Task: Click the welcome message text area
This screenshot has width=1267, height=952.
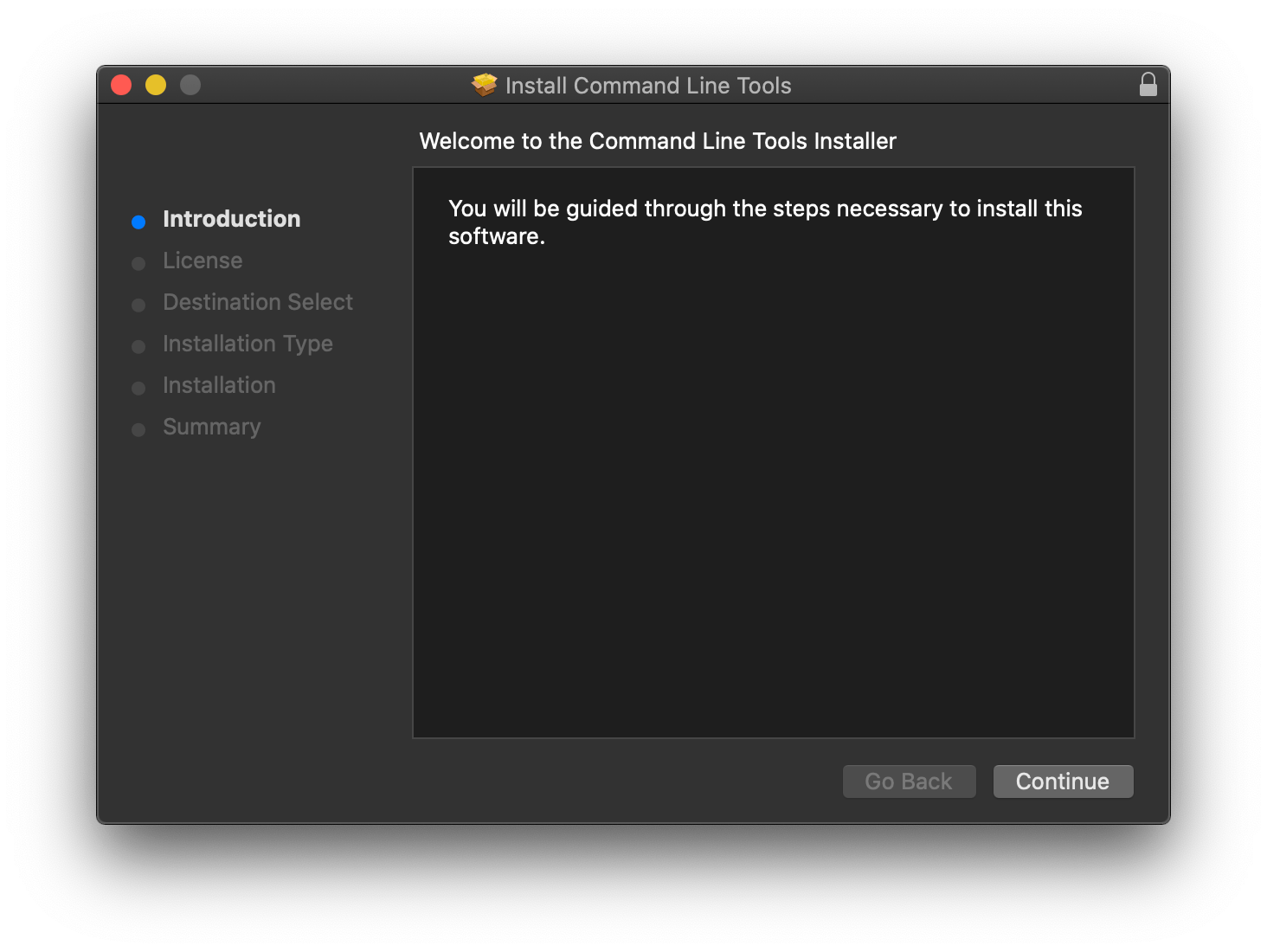Action: pyautogui.click(x=764, y=222)
